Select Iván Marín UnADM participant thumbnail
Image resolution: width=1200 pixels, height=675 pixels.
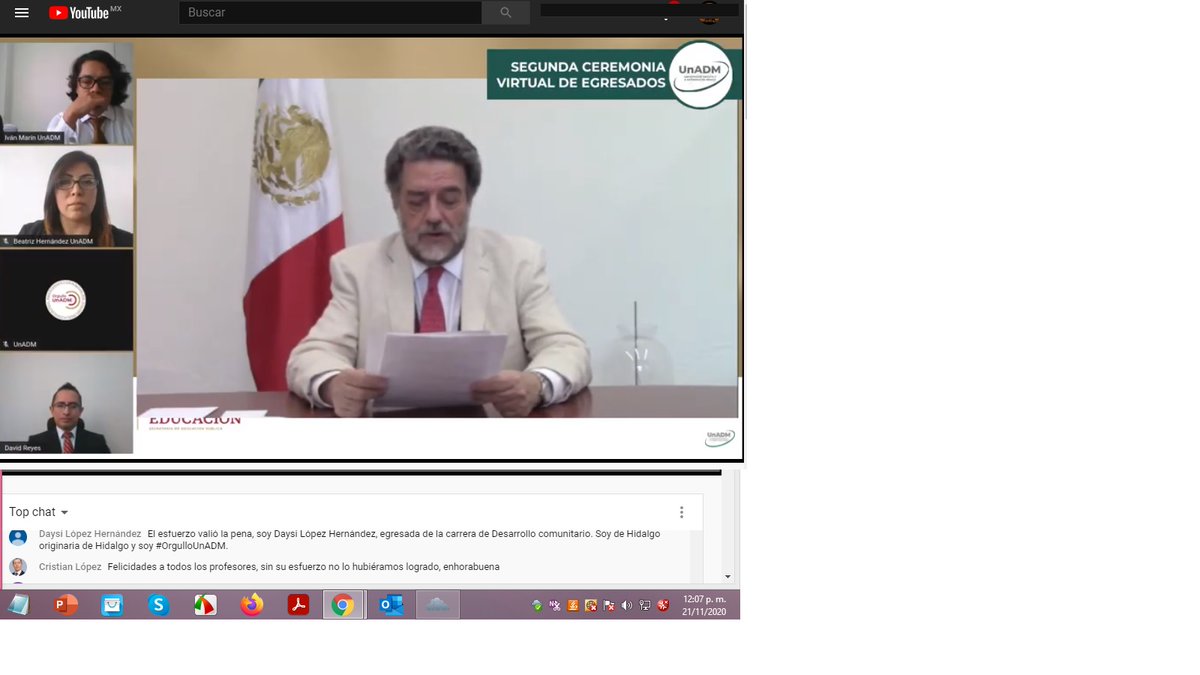click(x=67, y=93)
